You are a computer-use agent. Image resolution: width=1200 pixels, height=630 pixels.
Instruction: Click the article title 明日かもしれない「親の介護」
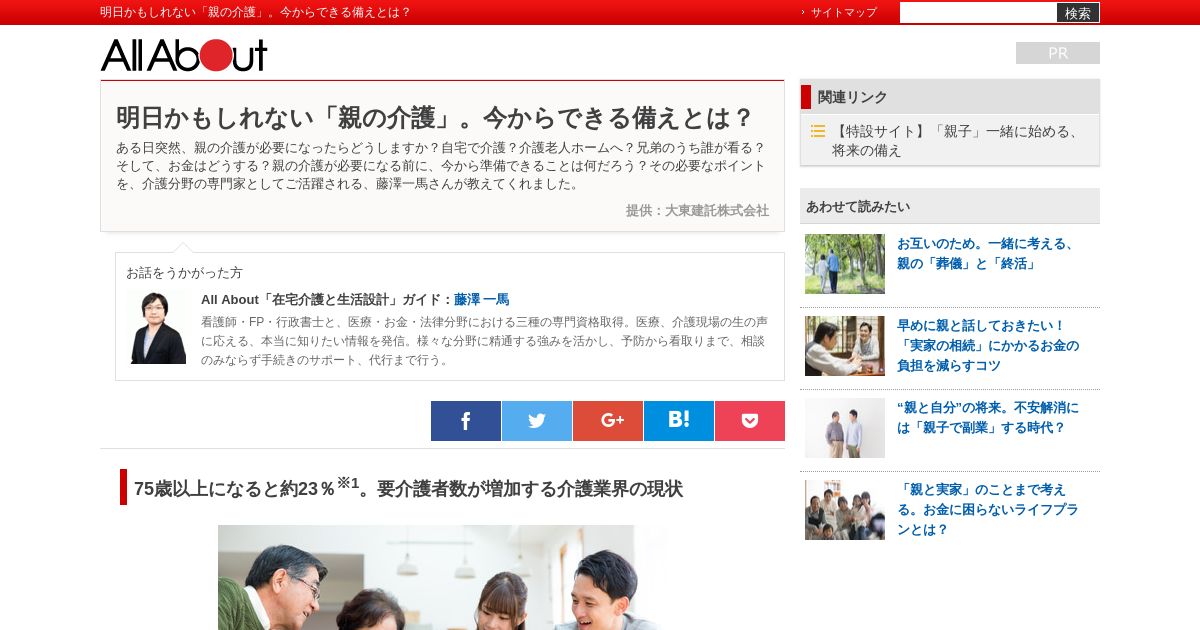[x=434, y=117]
